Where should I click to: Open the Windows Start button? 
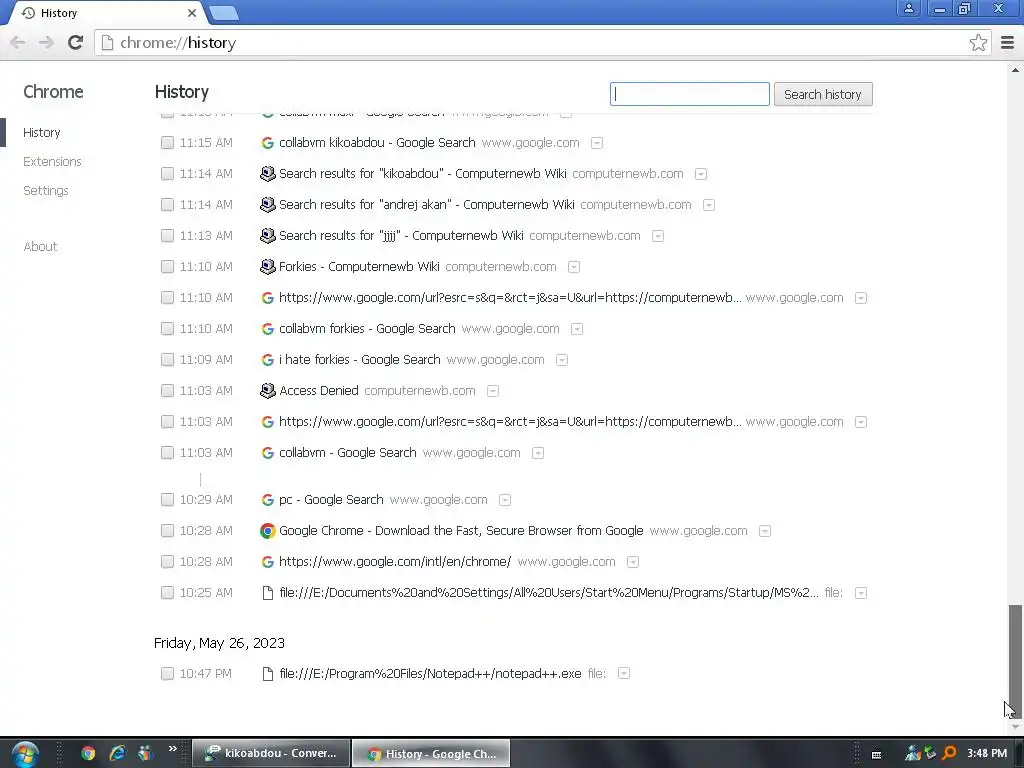tap(25, 754)
